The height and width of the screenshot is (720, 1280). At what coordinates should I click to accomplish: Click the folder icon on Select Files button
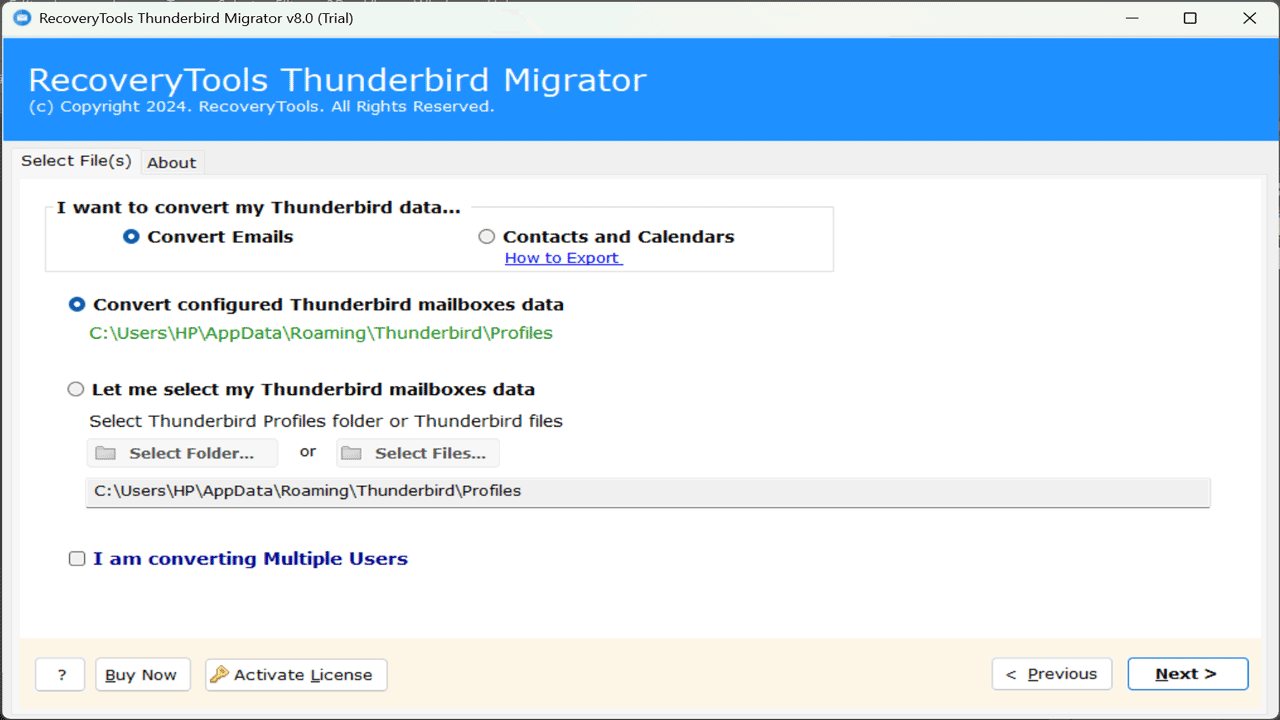tap(350, 454)
